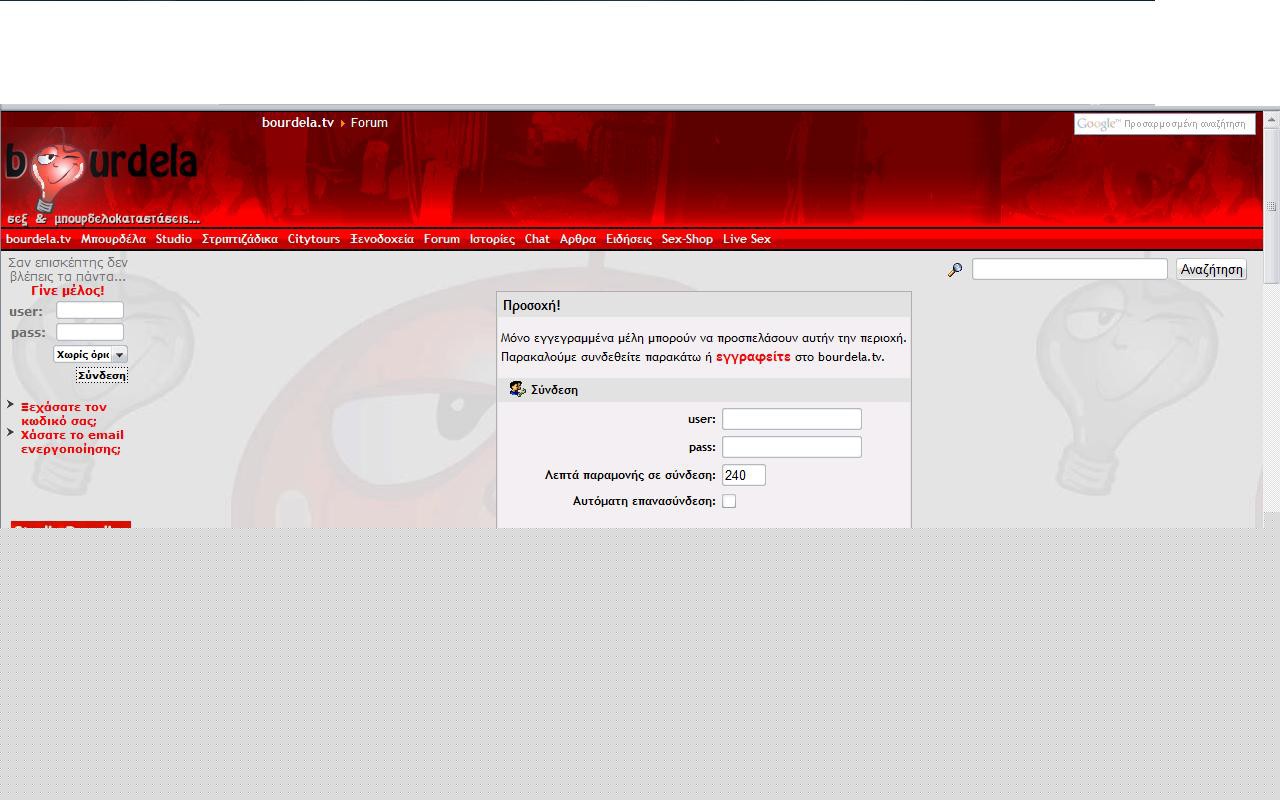Enable the Αυτόματη επανασύνδεση checkbox
Viewport: 1280px width, 800px height.
(729, 501)
